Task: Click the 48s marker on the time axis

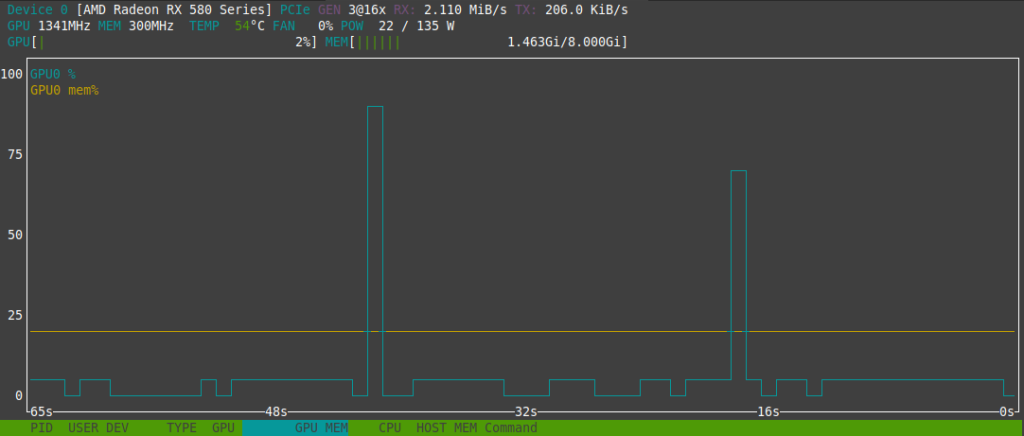Action: [x=276, y=411]
